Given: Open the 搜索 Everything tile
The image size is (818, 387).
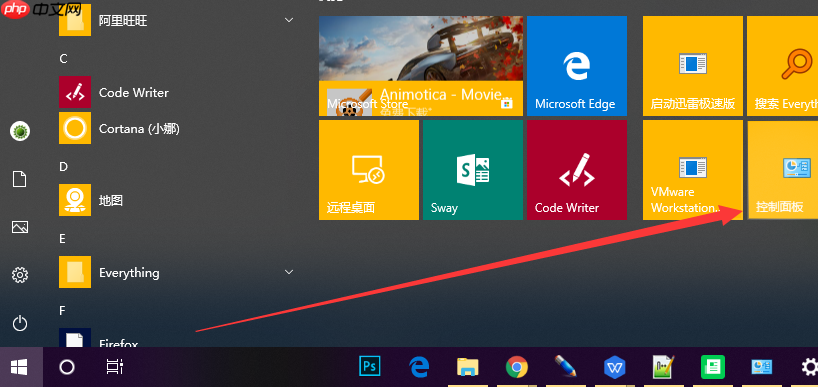Looking at the screenshot, I should [783, 66].
